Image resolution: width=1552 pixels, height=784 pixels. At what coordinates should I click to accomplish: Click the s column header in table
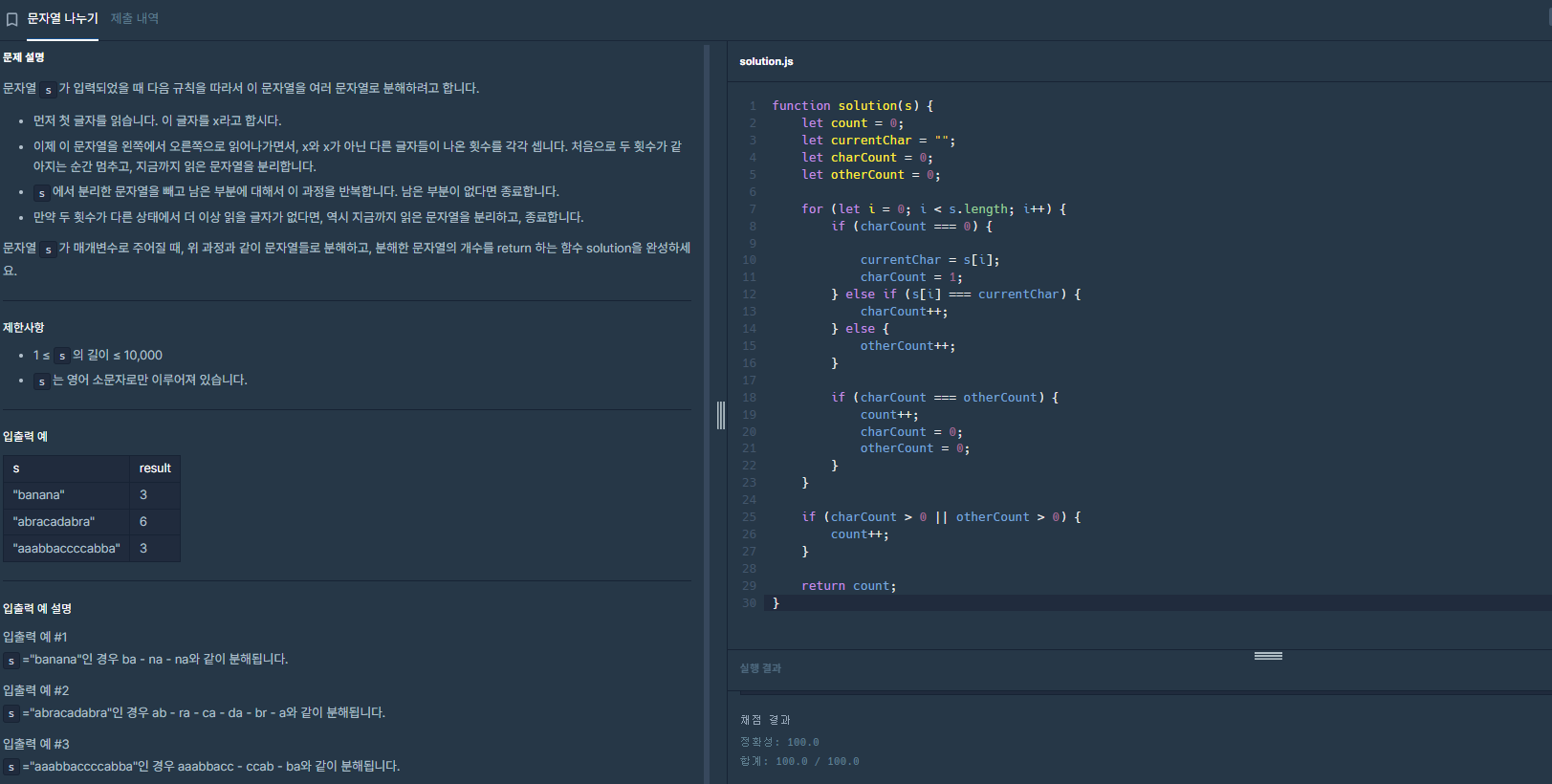(x=66, y=468)
